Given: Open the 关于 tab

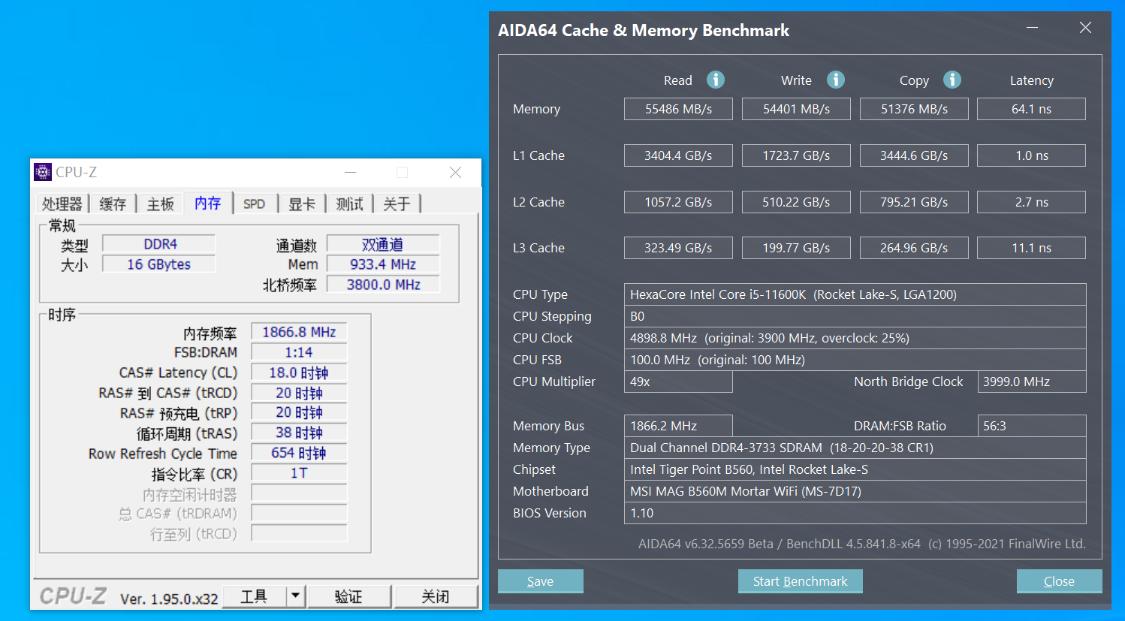Looking at the screenshot, I should click(396, 203).
